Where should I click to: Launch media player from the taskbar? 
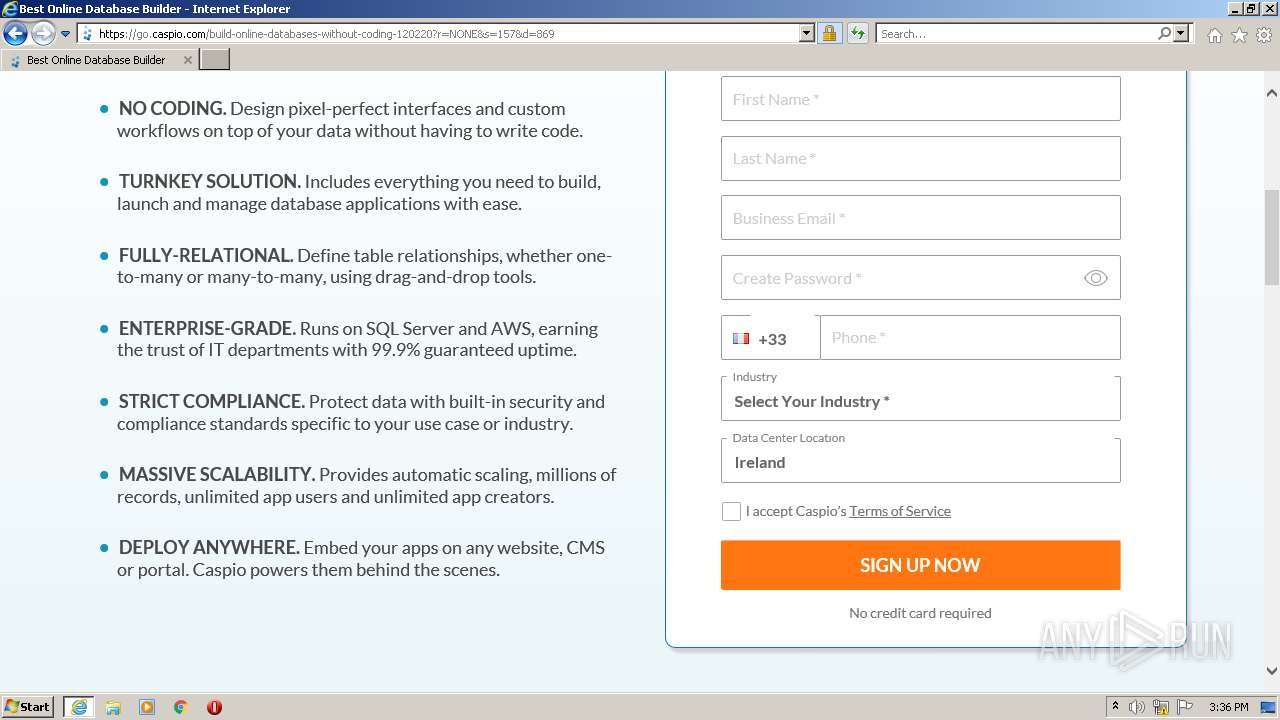(x=147, y=707)
